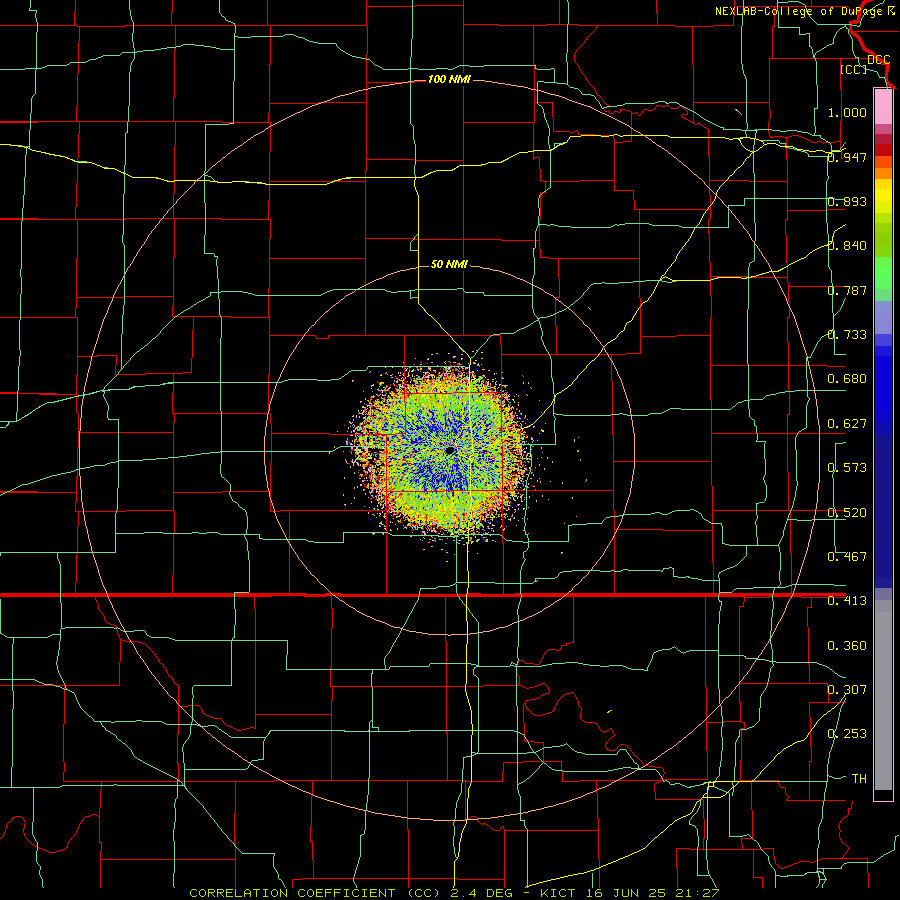Select the 0.733 scale value
900x900 pixels.
coord(847,335)
